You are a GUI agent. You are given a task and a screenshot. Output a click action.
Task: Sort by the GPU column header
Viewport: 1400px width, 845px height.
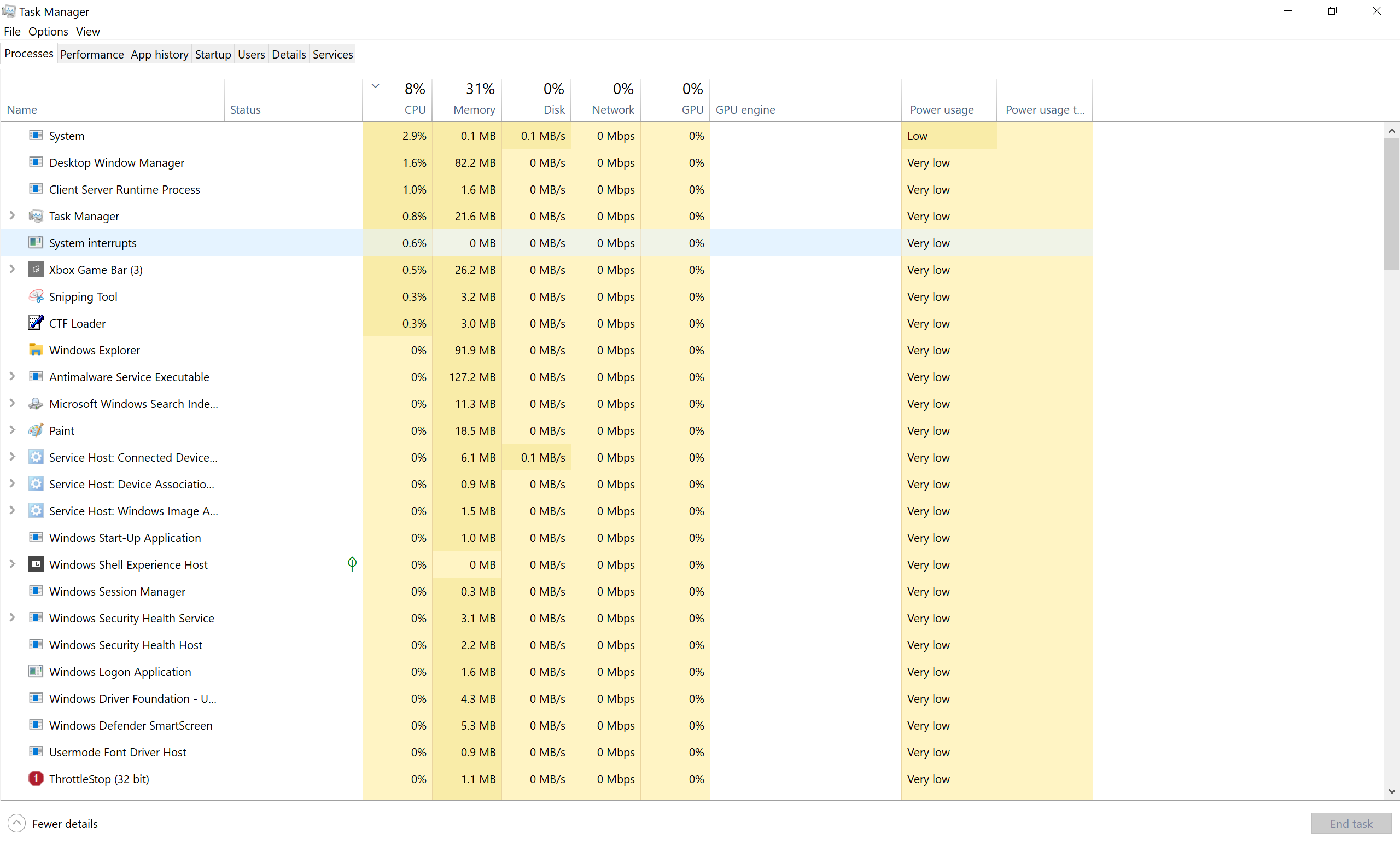point(675,99)
